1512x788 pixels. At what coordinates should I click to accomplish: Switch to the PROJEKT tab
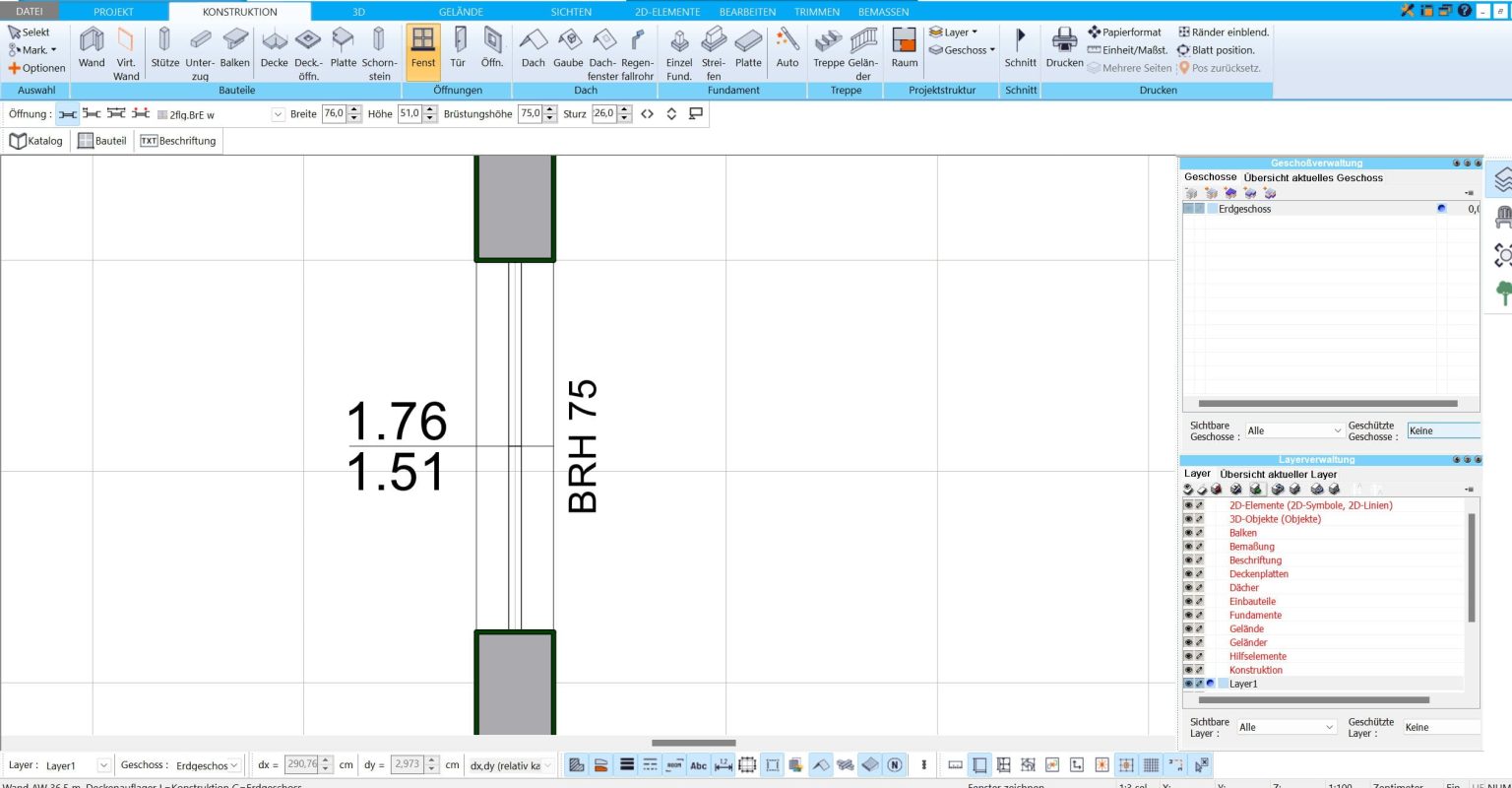(x=113, y=12)
